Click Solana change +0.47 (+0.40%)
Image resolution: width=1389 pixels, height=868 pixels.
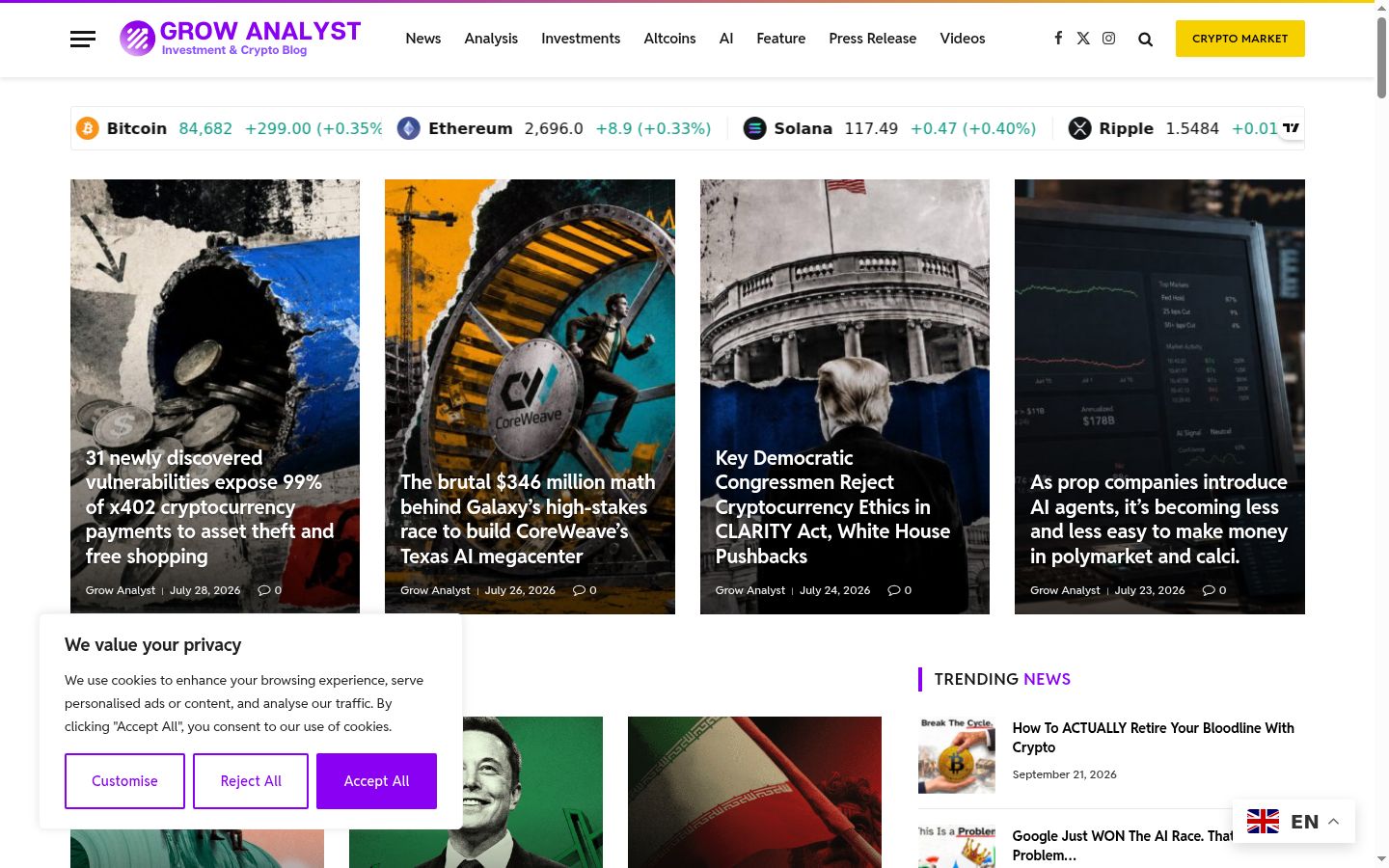[973, 128]
